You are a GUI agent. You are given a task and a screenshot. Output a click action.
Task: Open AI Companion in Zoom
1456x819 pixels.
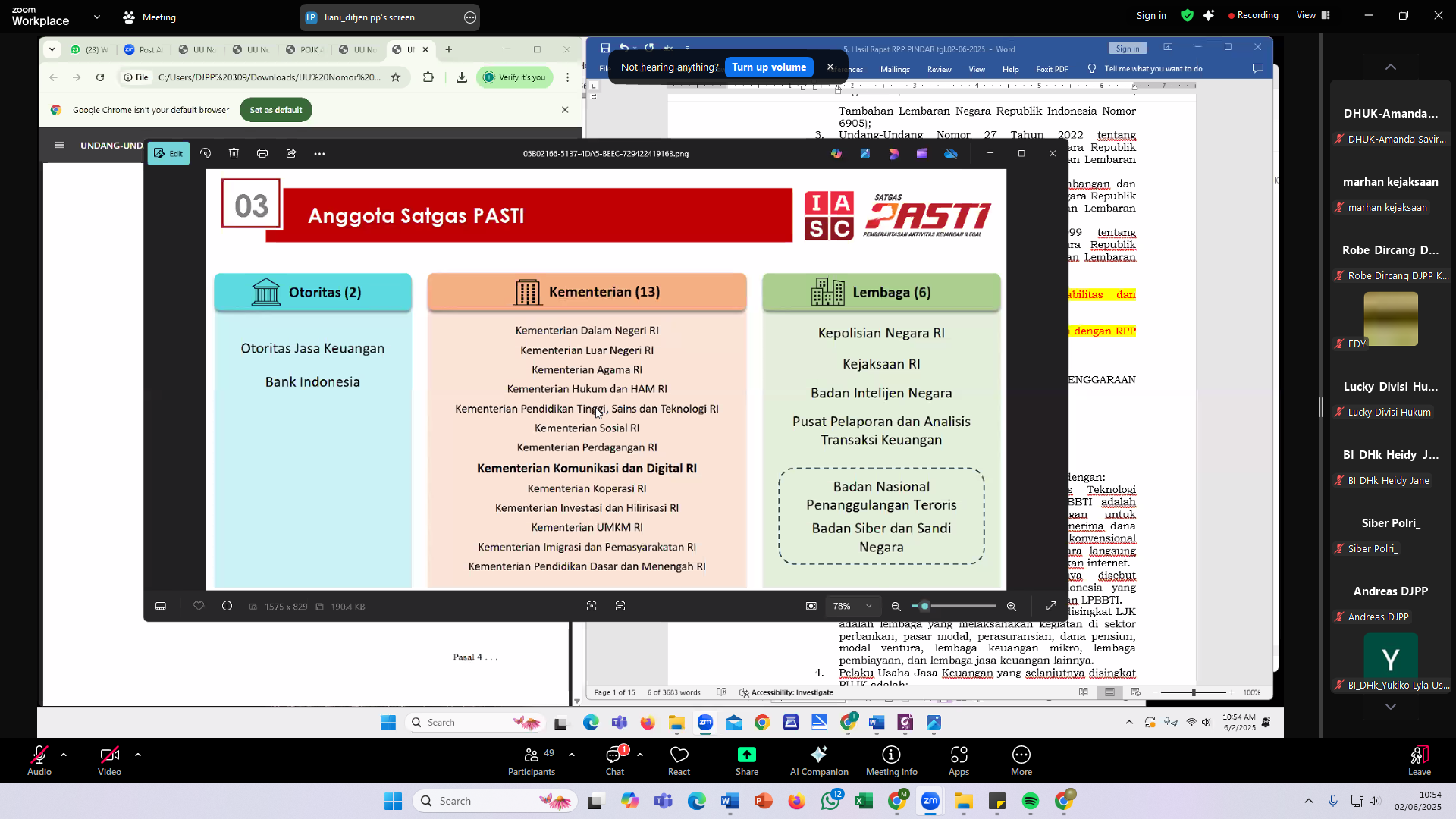pos(819,761)
